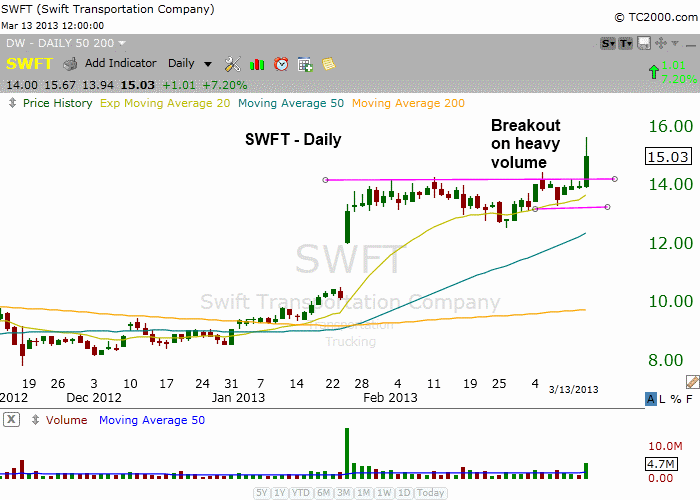Click the left handle of lower magenta trendline
Screen dimensions: 700x500
coord(535,208)
